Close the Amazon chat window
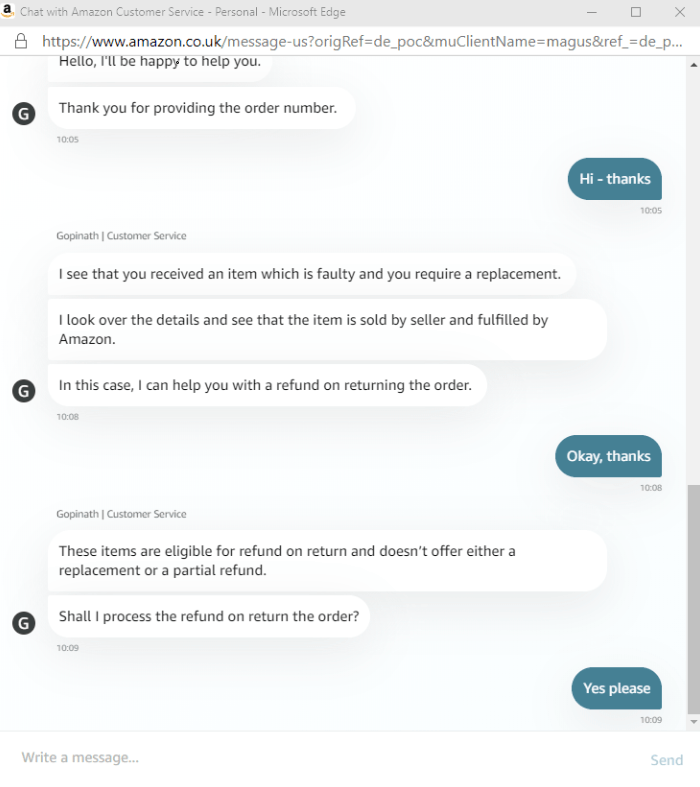 point(679,12)
